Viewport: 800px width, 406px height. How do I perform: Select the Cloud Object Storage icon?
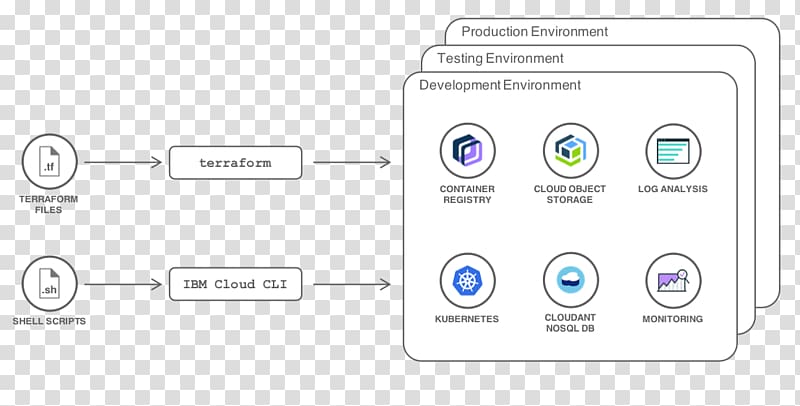[570, 151]
